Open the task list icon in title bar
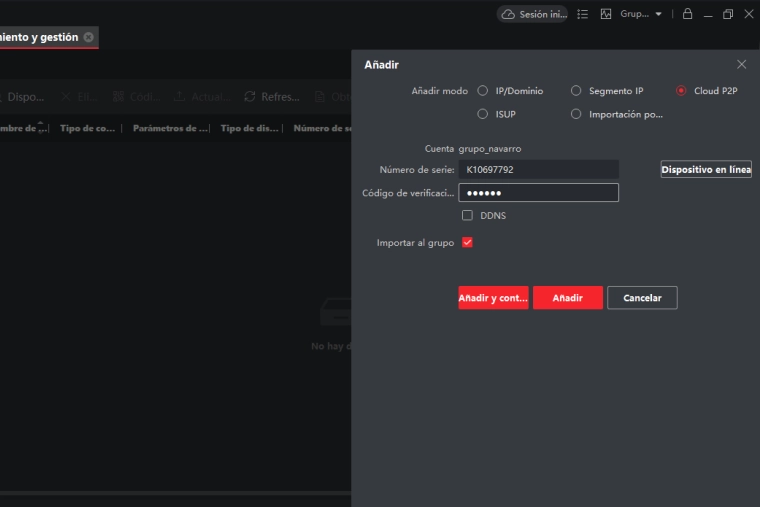Viewport: 760px width, 507px height. pyautogui.click(x=582, y=14)
